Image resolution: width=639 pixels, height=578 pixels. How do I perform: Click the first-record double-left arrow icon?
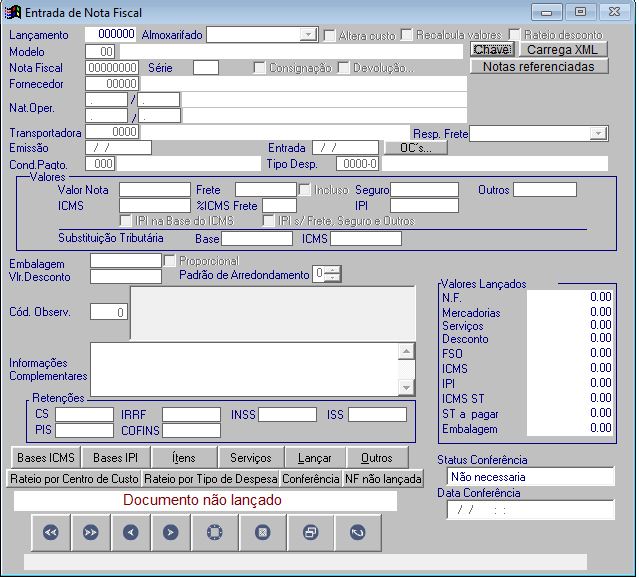[x=51, y=532]
